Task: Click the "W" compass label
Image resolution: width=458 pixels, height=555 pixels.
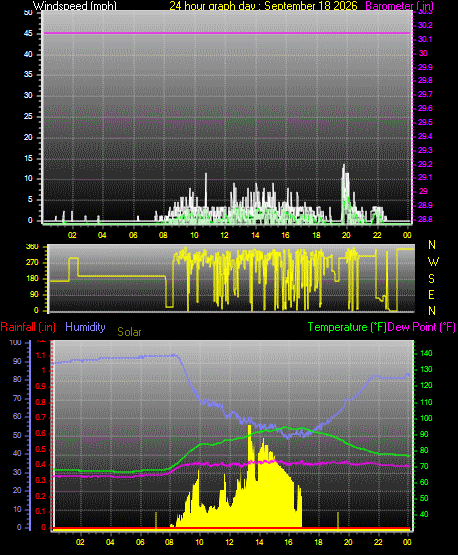Action: point(433,262)
